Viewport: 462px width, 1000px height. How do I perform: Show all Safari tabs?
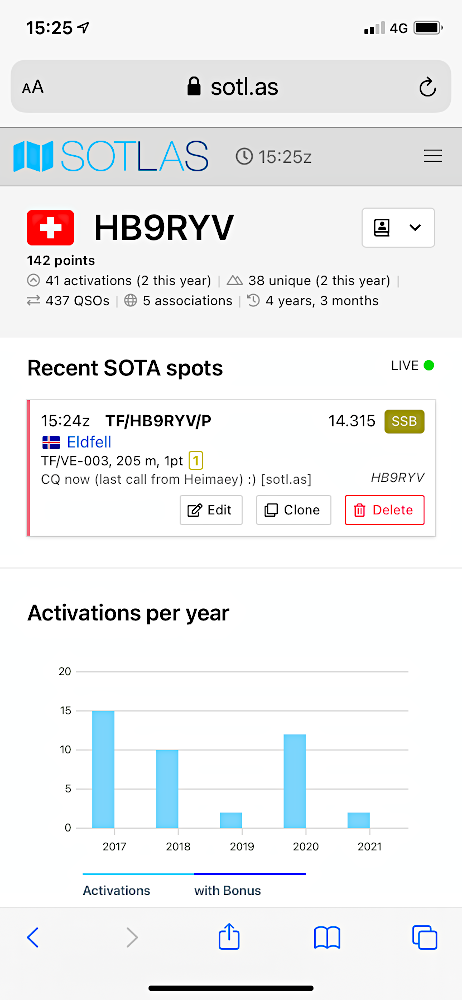[x=424, y=938]
